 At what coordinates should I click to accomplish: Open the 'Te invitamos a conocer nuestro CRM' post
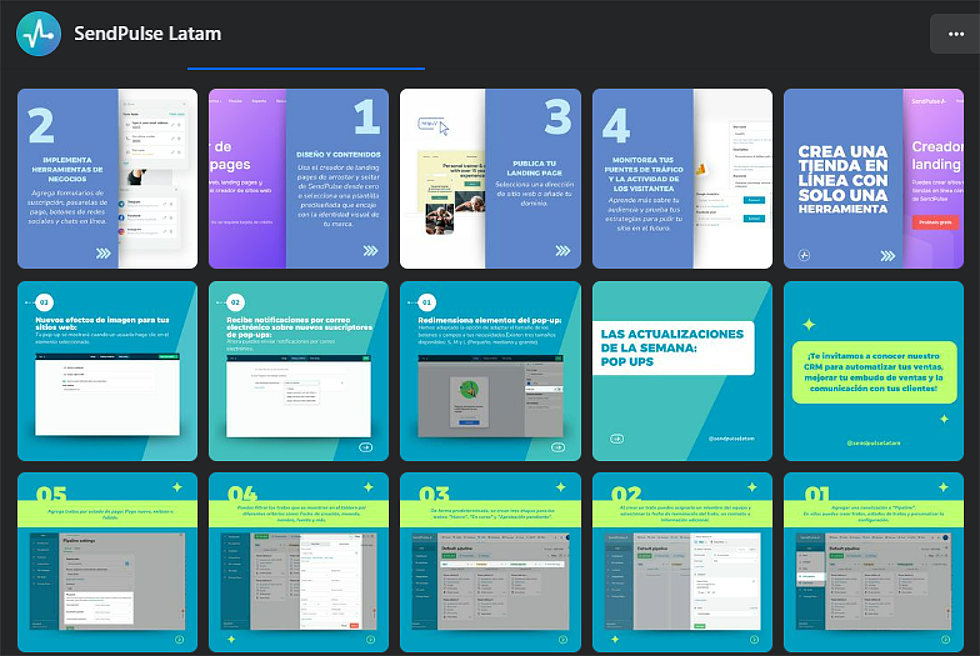point(874,371)
